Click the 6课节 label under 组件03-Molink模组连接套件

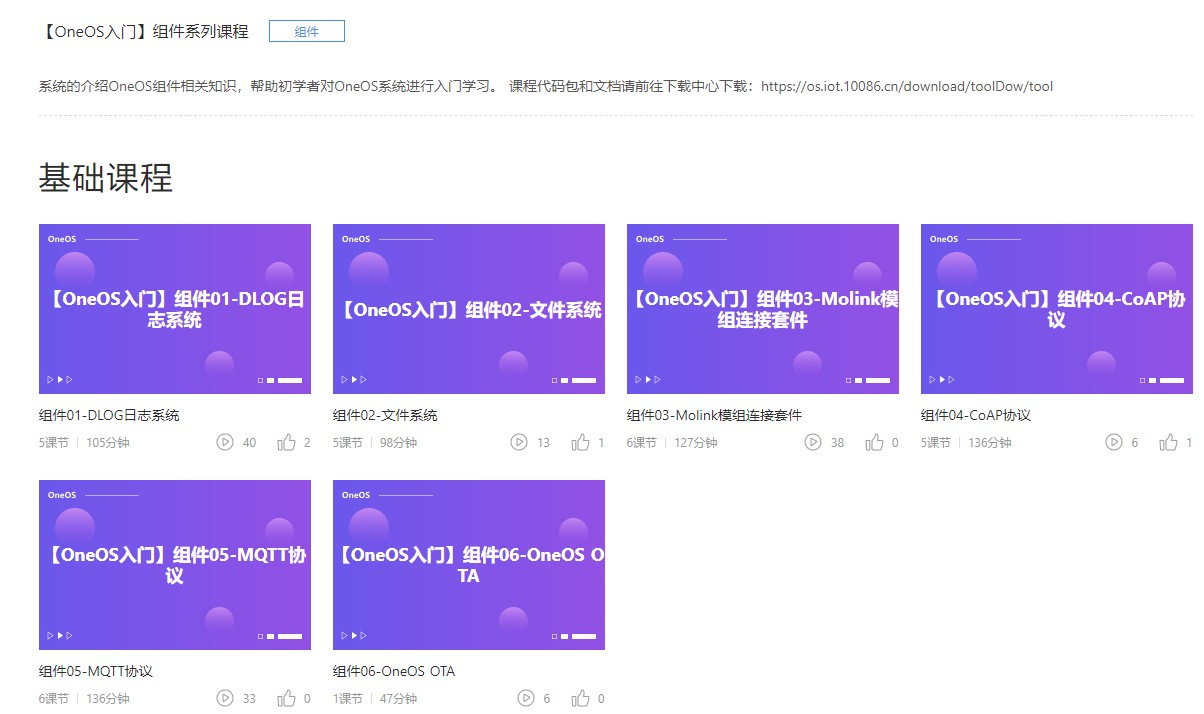tap(642, 442)
